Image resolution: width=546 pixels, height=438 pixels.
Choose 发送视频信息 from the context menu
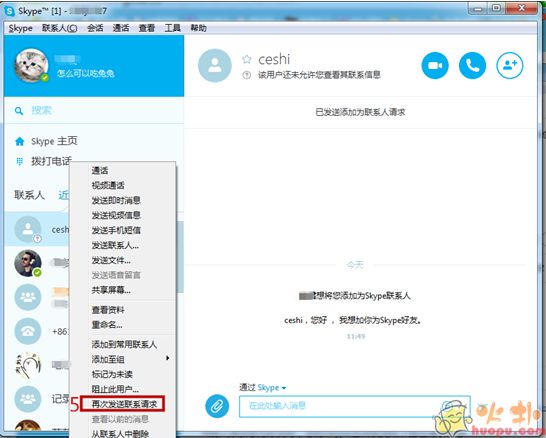click(x=123, y=216)
